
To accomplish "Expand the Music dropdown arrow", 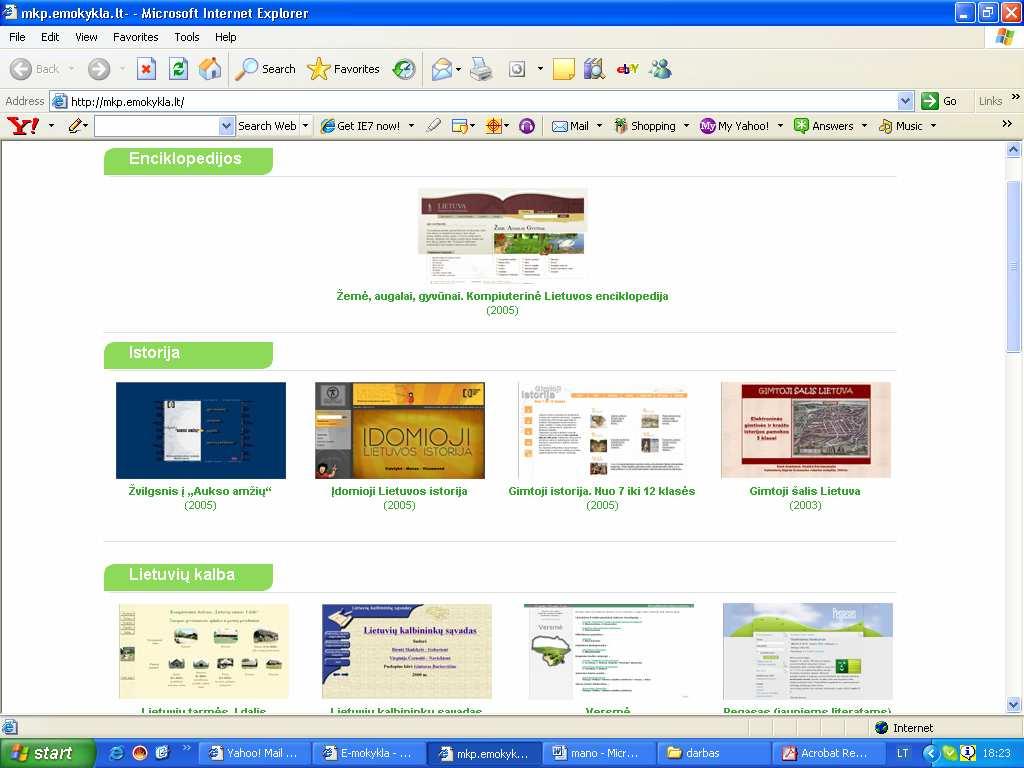I will (933, 126).
